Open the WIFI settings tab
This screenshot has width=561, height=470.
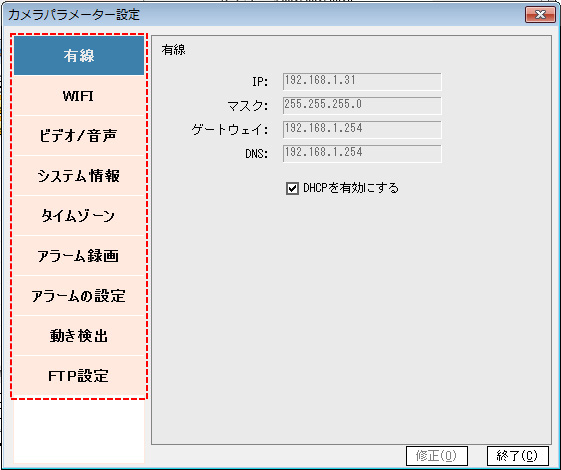[79, 96]
